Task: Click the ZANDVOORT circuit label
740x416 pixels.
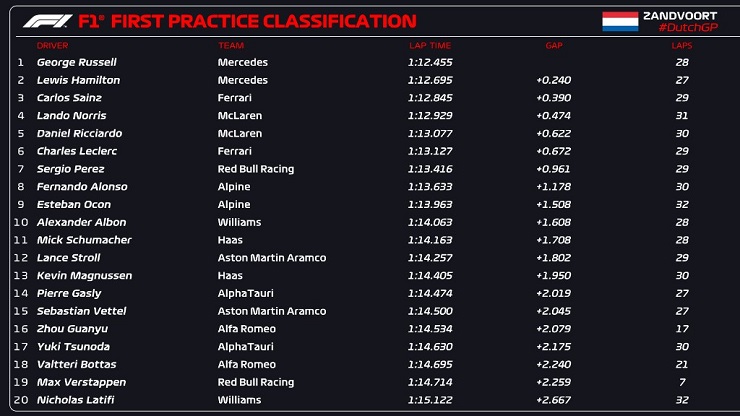Action: coord(680,16)
